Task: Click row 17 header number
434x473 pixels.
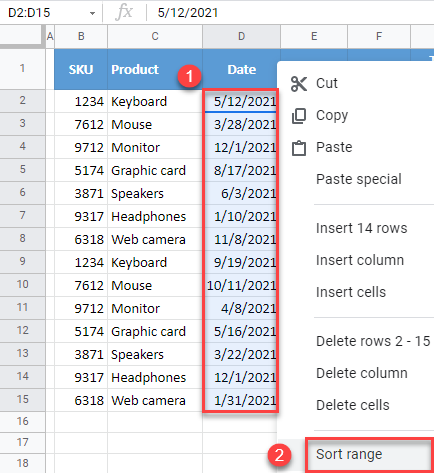Action: click(x=22, y=442)
